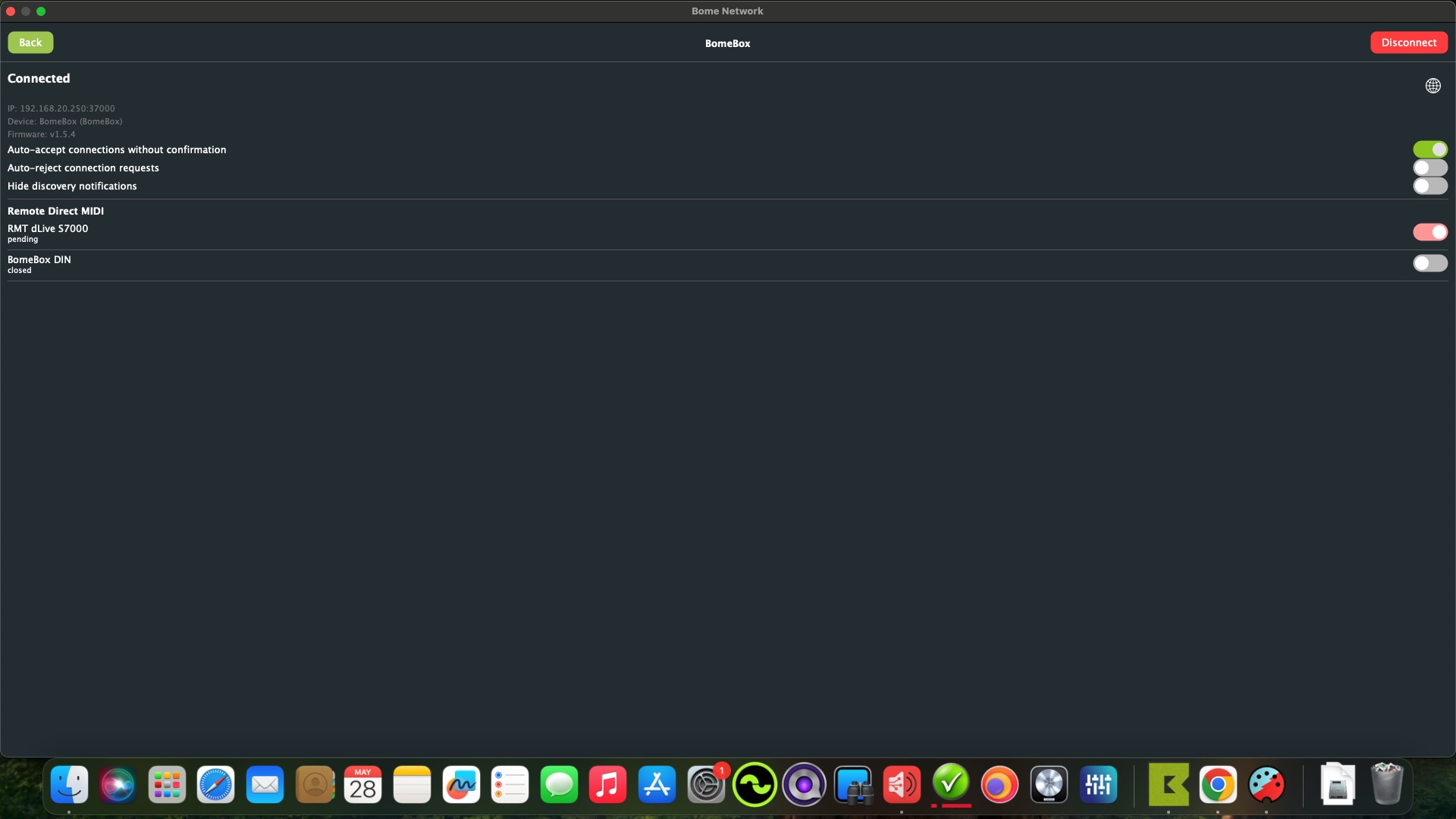Open Siri from the dock
Viewport: 1456px width, 819px height.
[x=118, y=784]
